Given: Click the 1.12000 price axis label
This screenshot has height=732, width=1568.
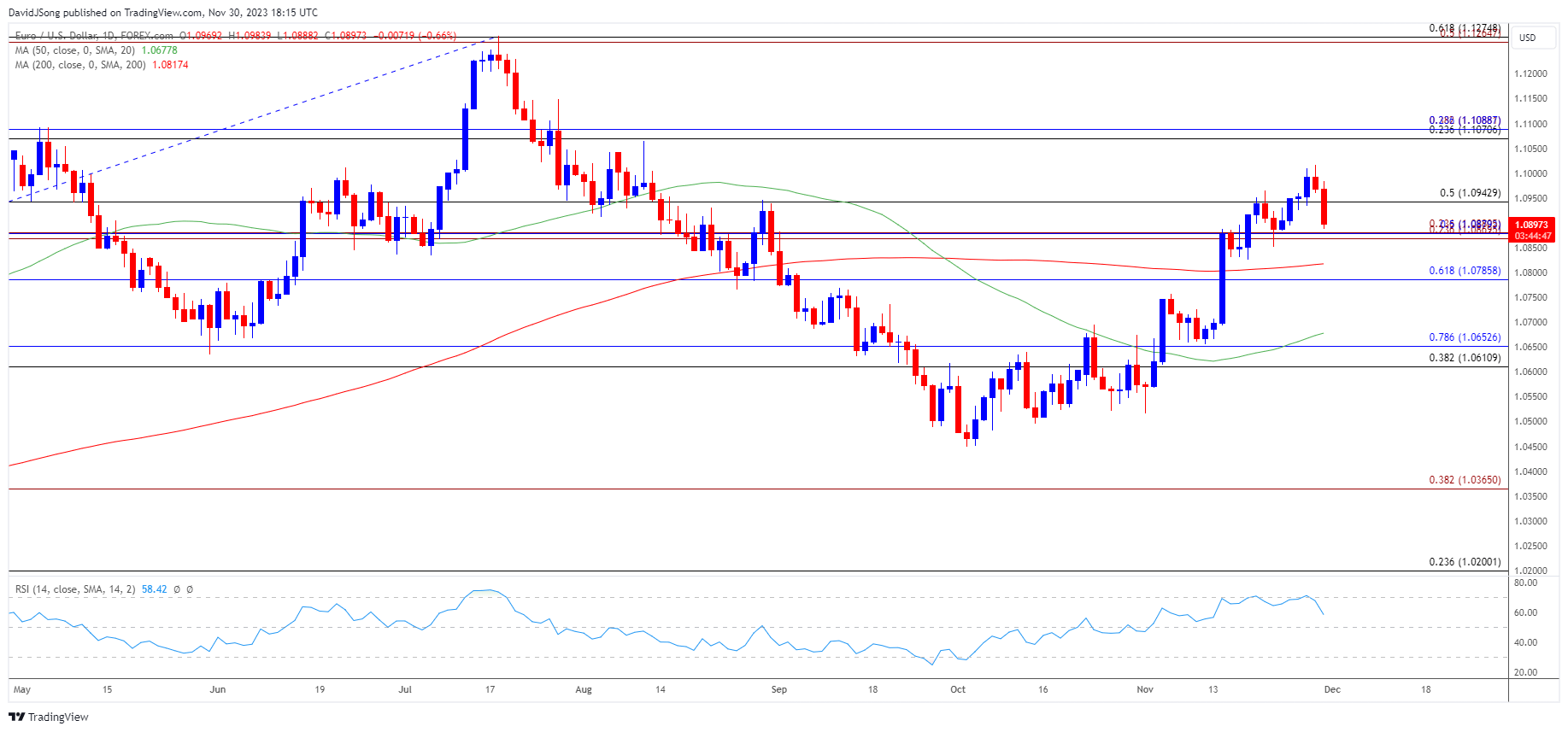Looking at the screenshot, I should pyautogui.click(x=1530, y=74).
